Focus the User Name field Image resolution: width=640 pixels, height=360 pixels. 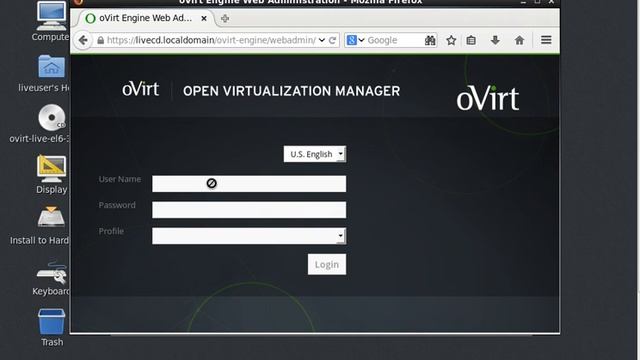(249, 184)
